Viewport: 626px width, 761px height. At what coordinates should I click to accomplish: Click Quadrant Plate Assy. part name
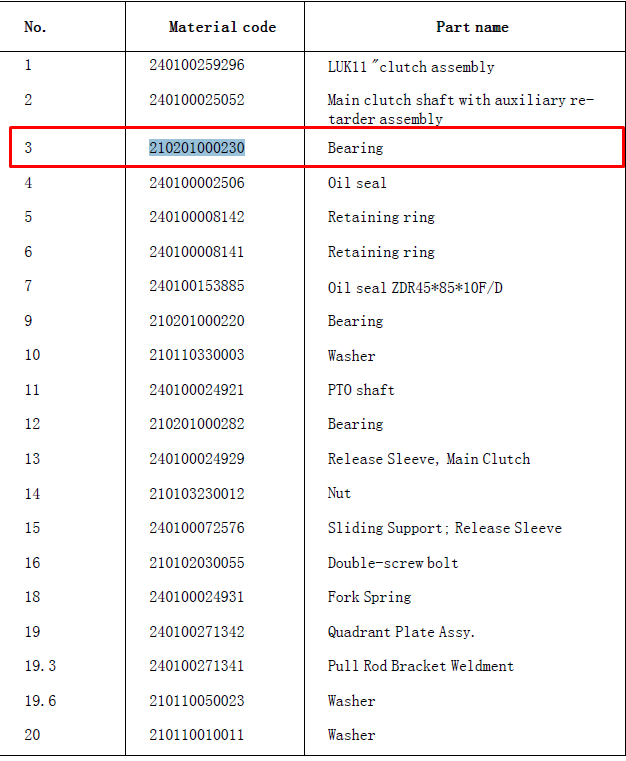pyautogui.click(x=401, y=632)
